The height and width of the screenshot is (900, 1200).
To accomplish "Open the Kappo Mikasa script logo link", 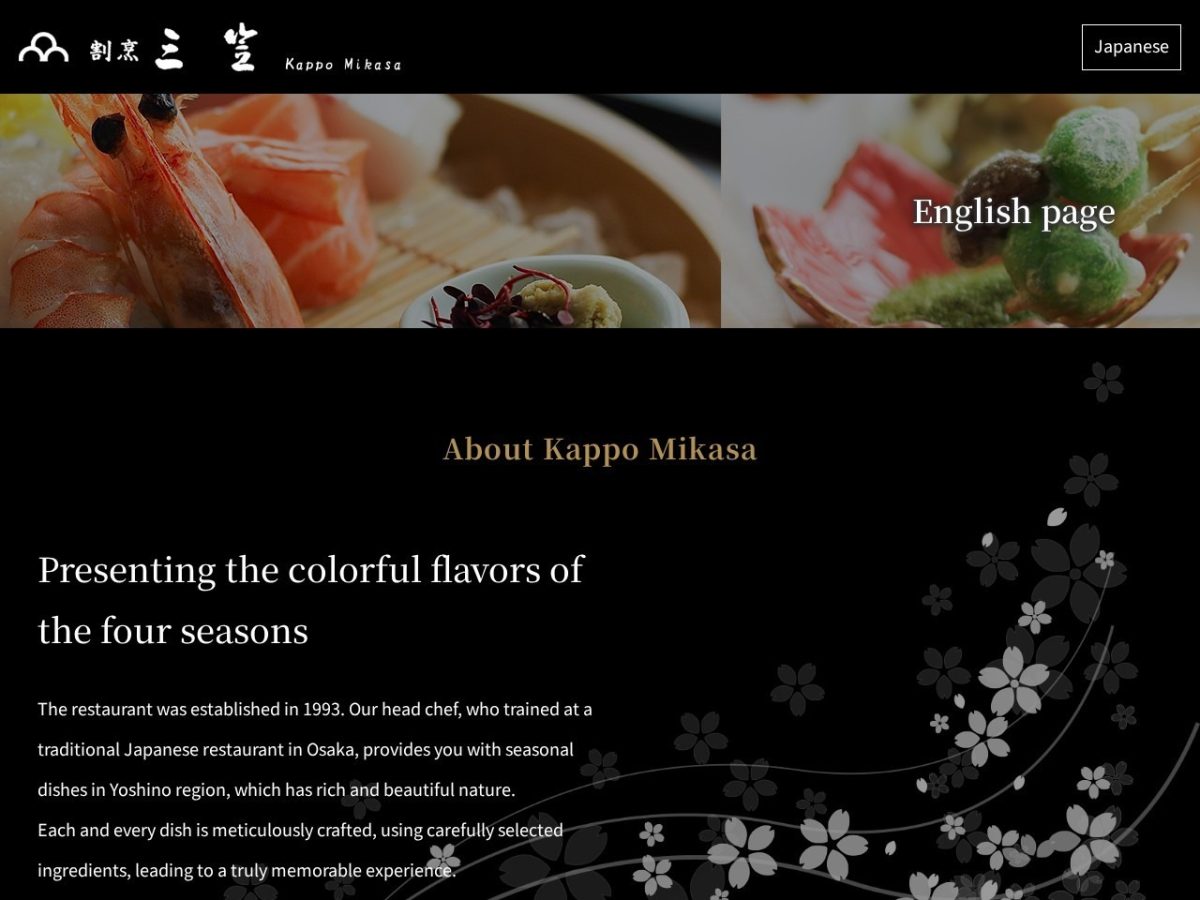I will (343, 64).
